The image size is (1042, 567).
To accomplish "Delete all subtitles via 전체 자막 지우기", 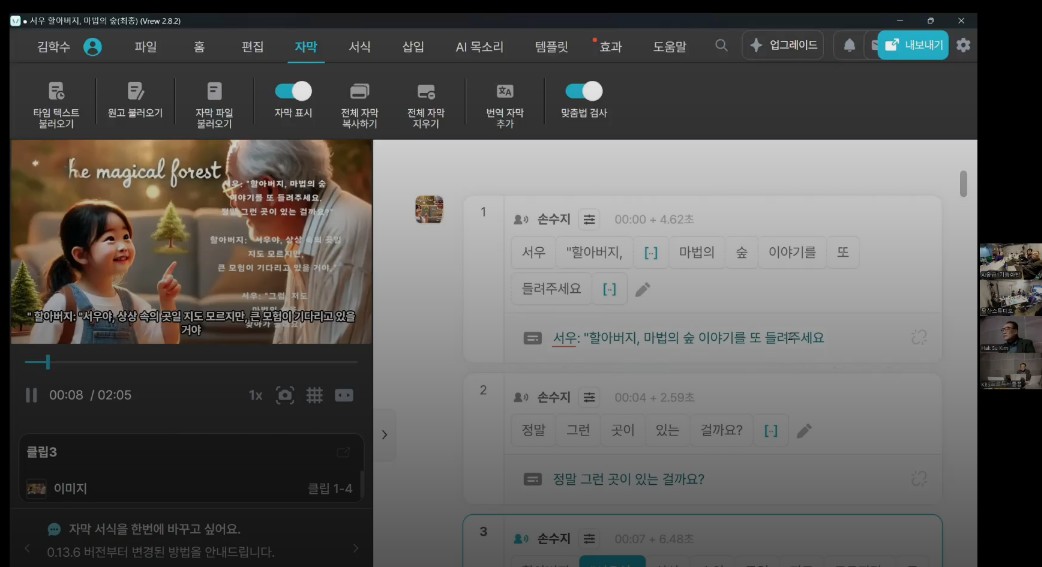I will click(426, 92).
